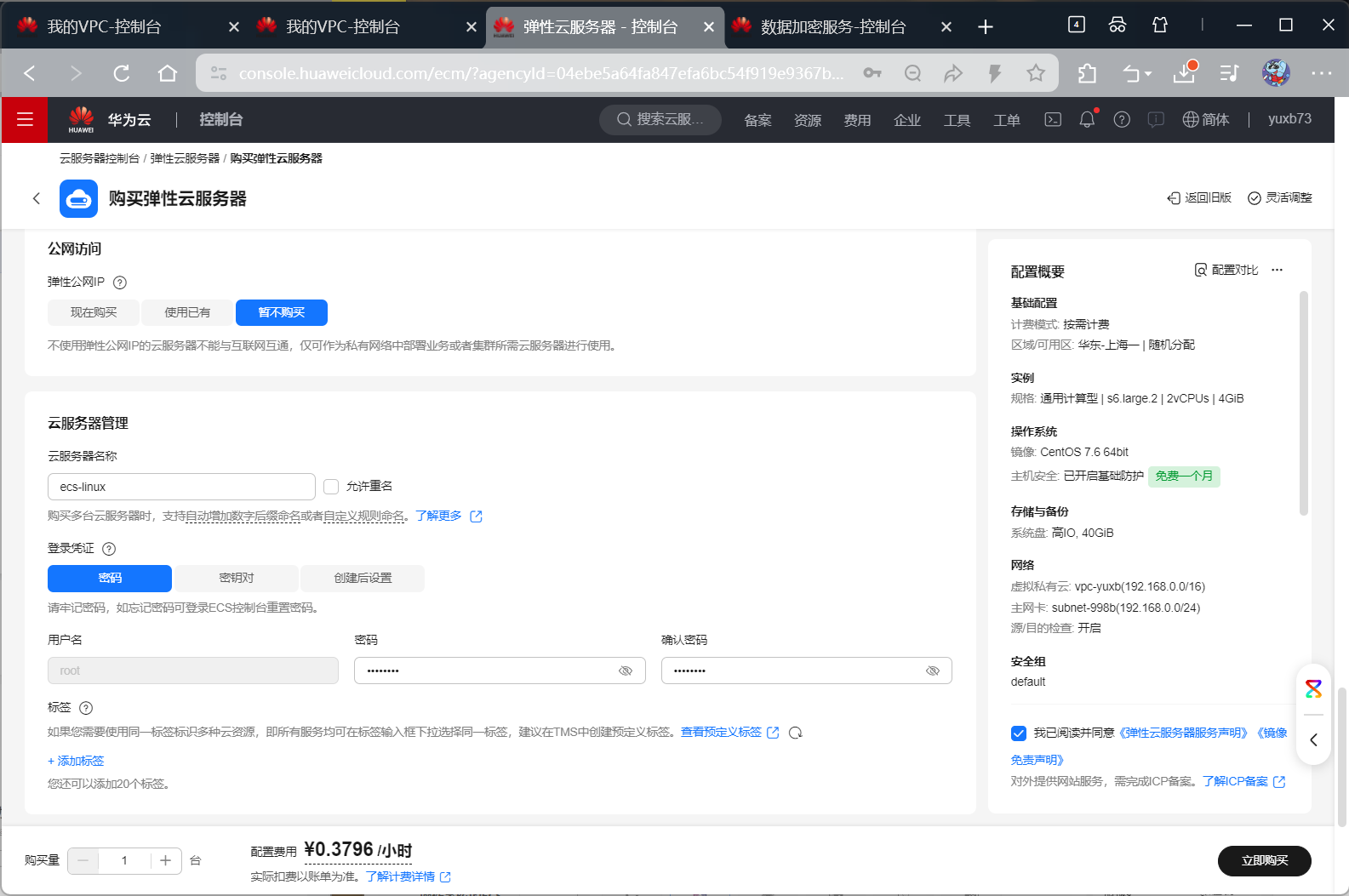The height and width of the screenshot is (896, 1349).
Task: Select 使用已有 for elastic public IP
Action: pyautogui.click(x=187, y=312)
